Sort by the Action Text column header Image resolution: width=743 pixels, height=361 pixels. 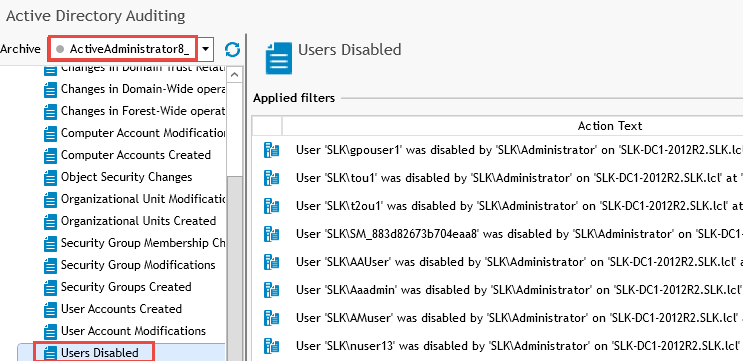[x=609, y=126]
